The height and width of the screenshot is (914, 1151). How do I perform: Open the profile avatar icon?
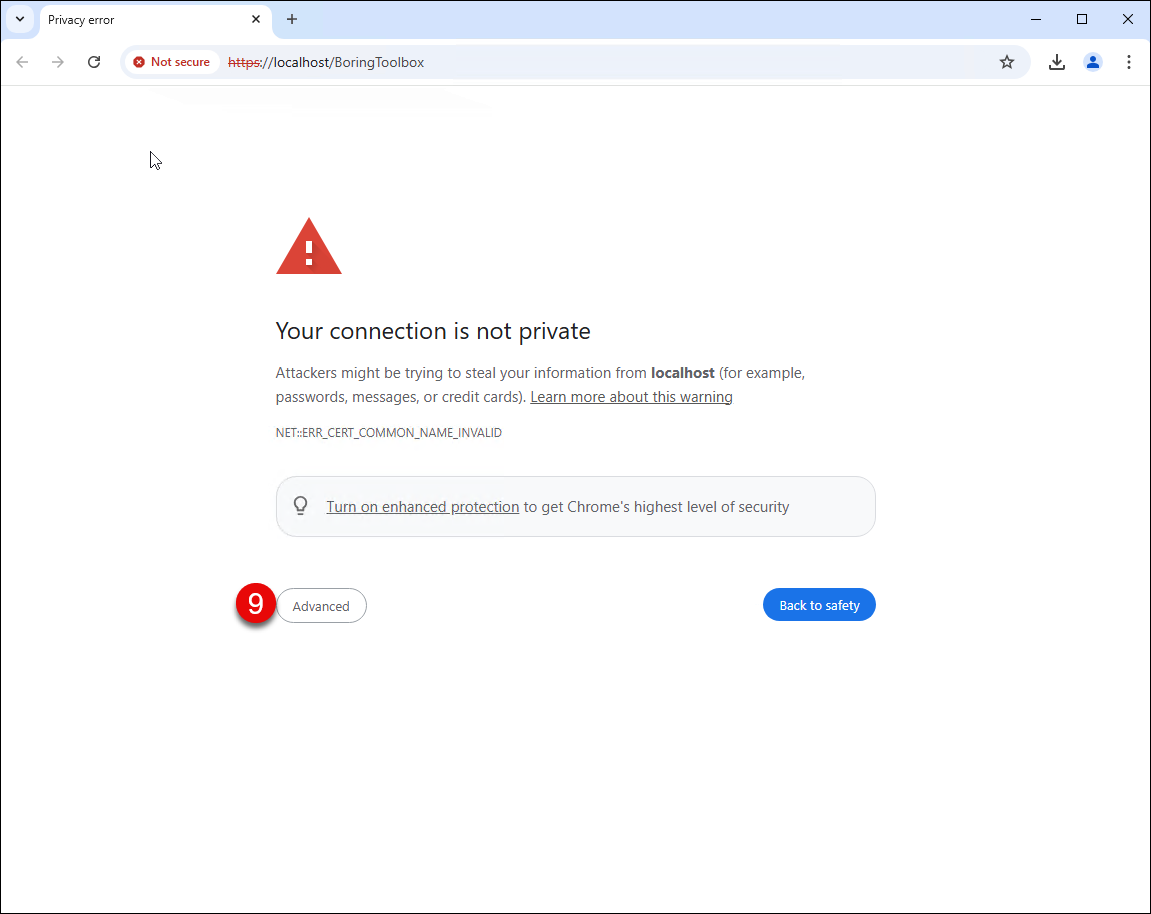pos(1092,62)
